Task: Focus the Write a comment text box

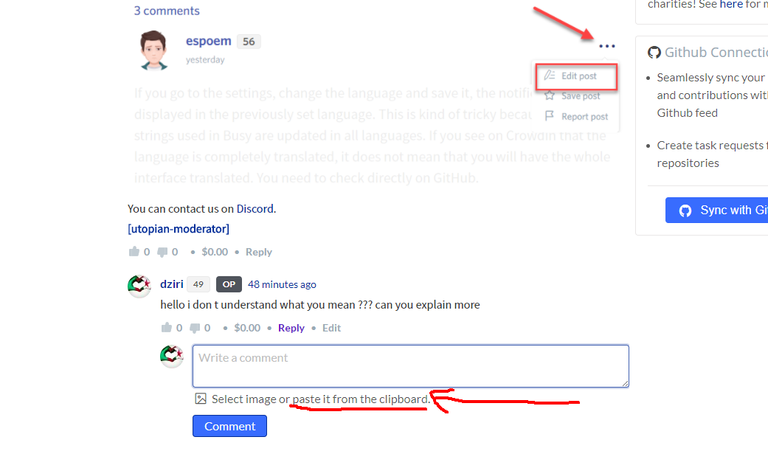Action: pyautogui.click(x=410, y=366)
